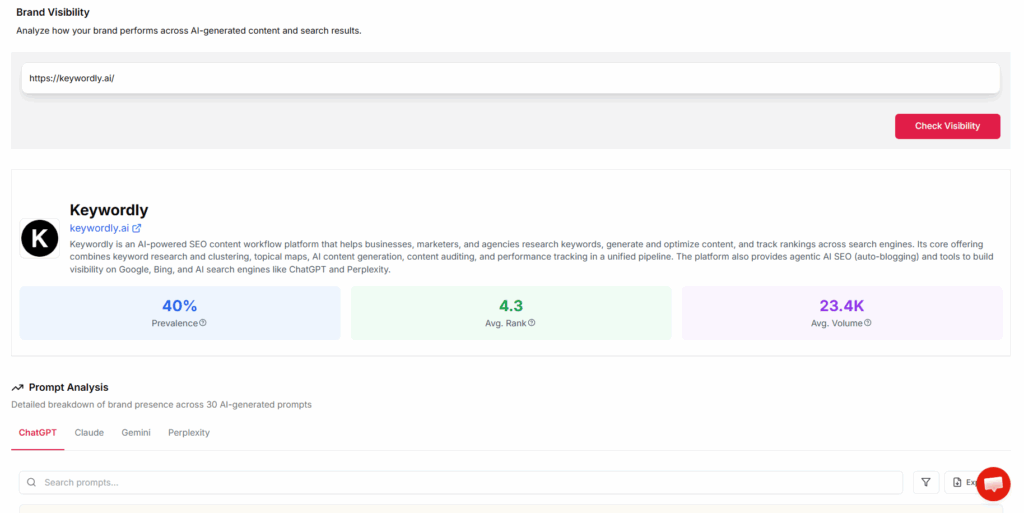Screen dimensions: 1024x513
Task: Click the info icon next to Avg. Volume
Action: pos(867,323)
